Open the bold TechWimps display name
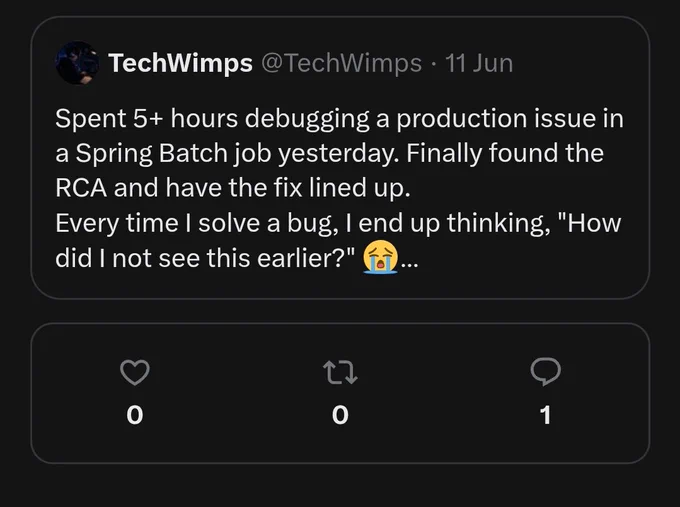The height and width of the screenshot is (507, 680). pyautogui.click(x=180, y=63)
